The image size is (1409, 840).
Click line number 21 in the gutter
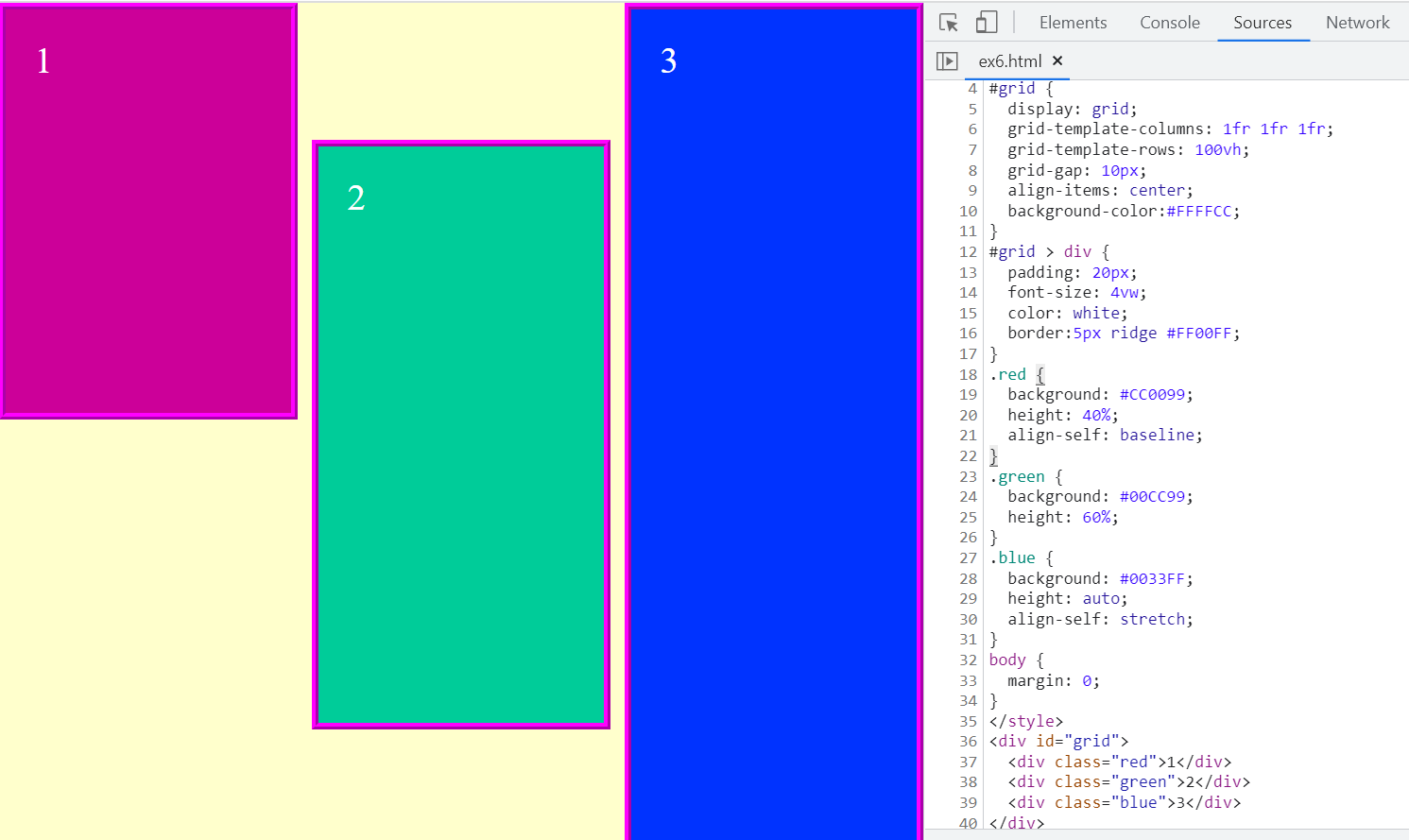pyautogui.click(x=968, y=436)
